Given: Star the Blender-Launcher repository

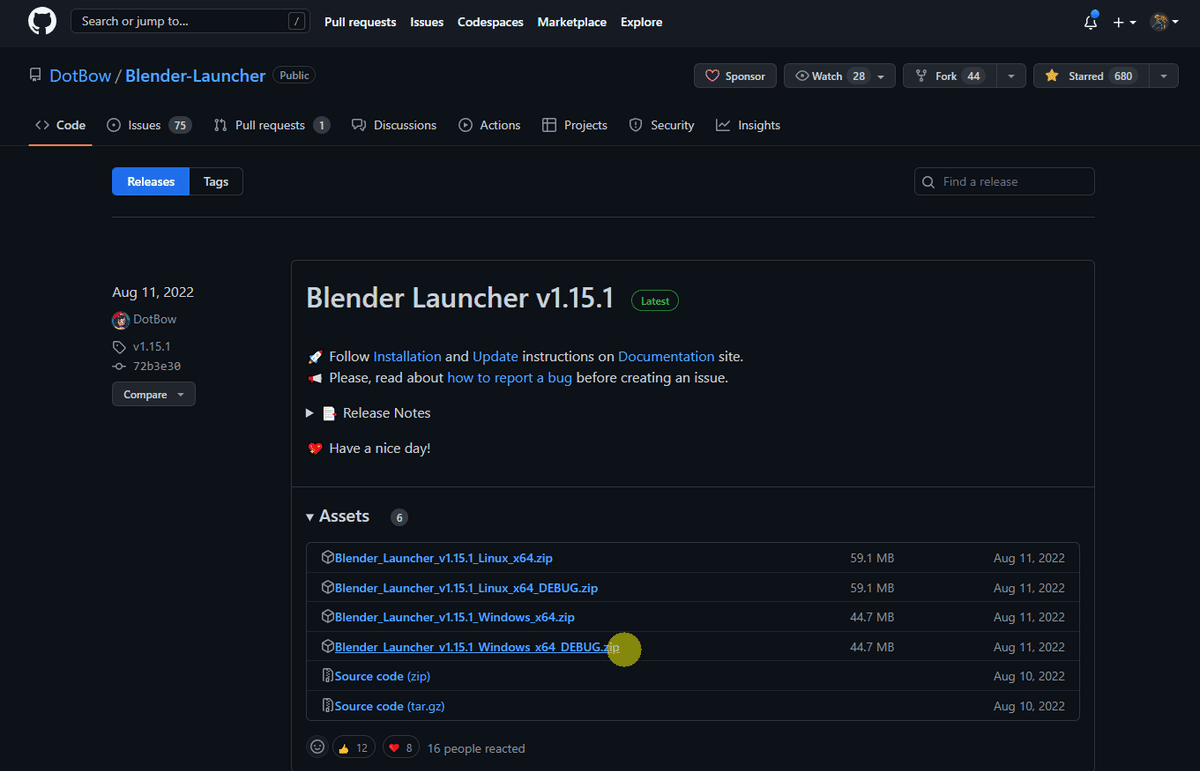Looking at the screenshot, I should [1090, 75].
